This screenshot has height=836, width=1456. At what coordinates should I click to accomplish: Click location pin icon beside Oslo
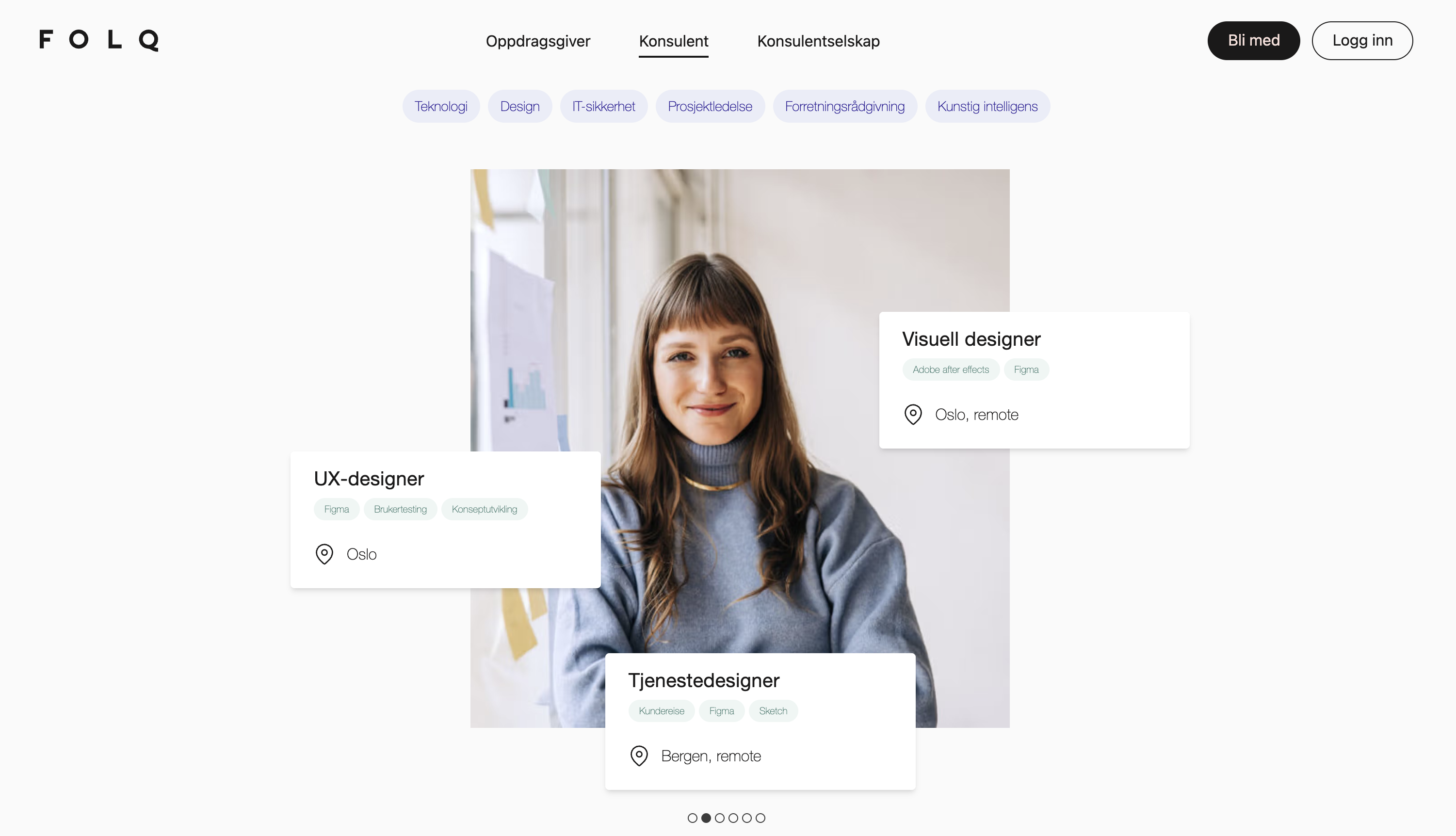(x=324, y=554)
